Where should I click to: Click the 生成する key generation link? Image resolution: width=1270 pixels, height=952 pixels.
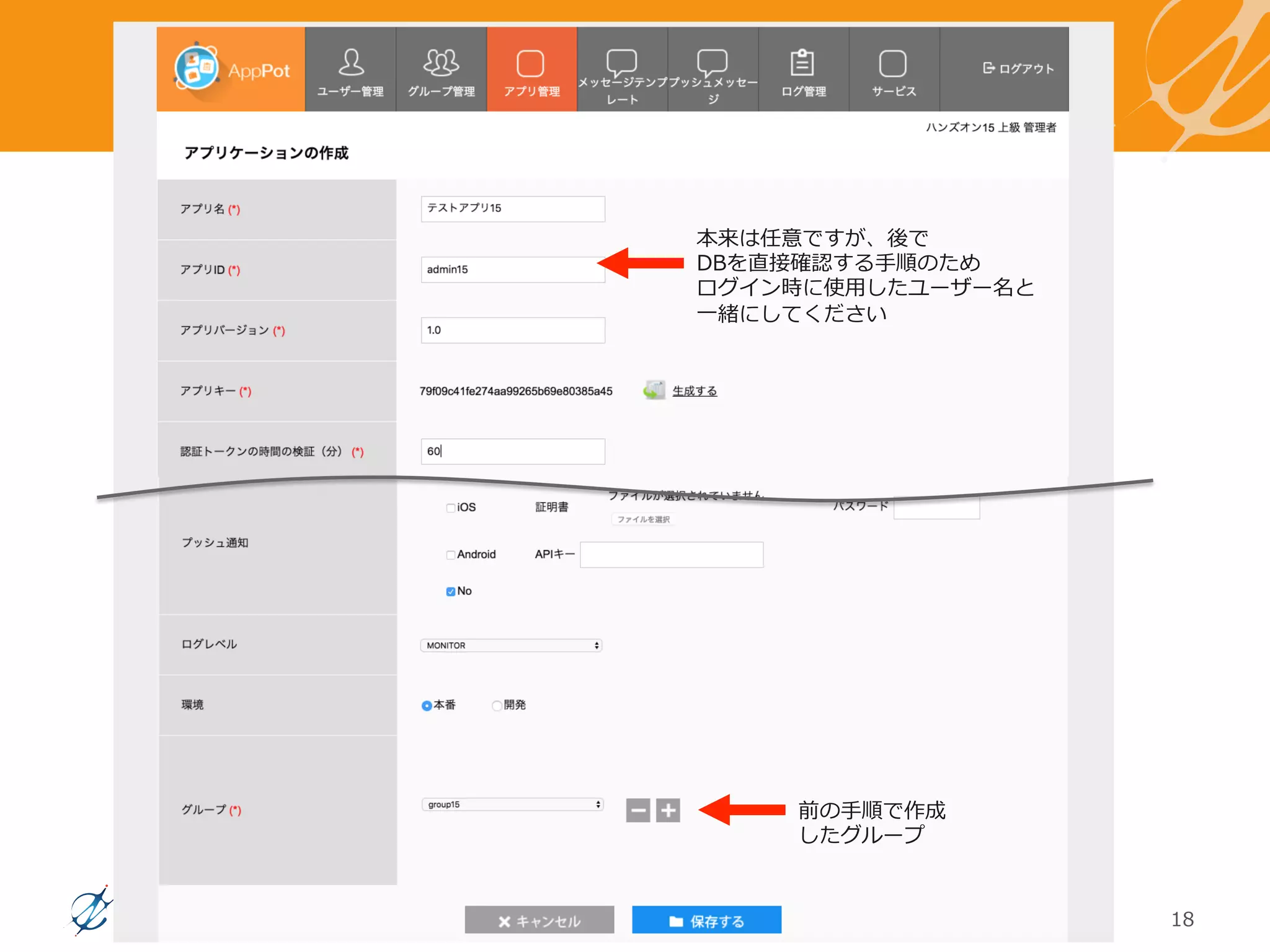[695, 391]
